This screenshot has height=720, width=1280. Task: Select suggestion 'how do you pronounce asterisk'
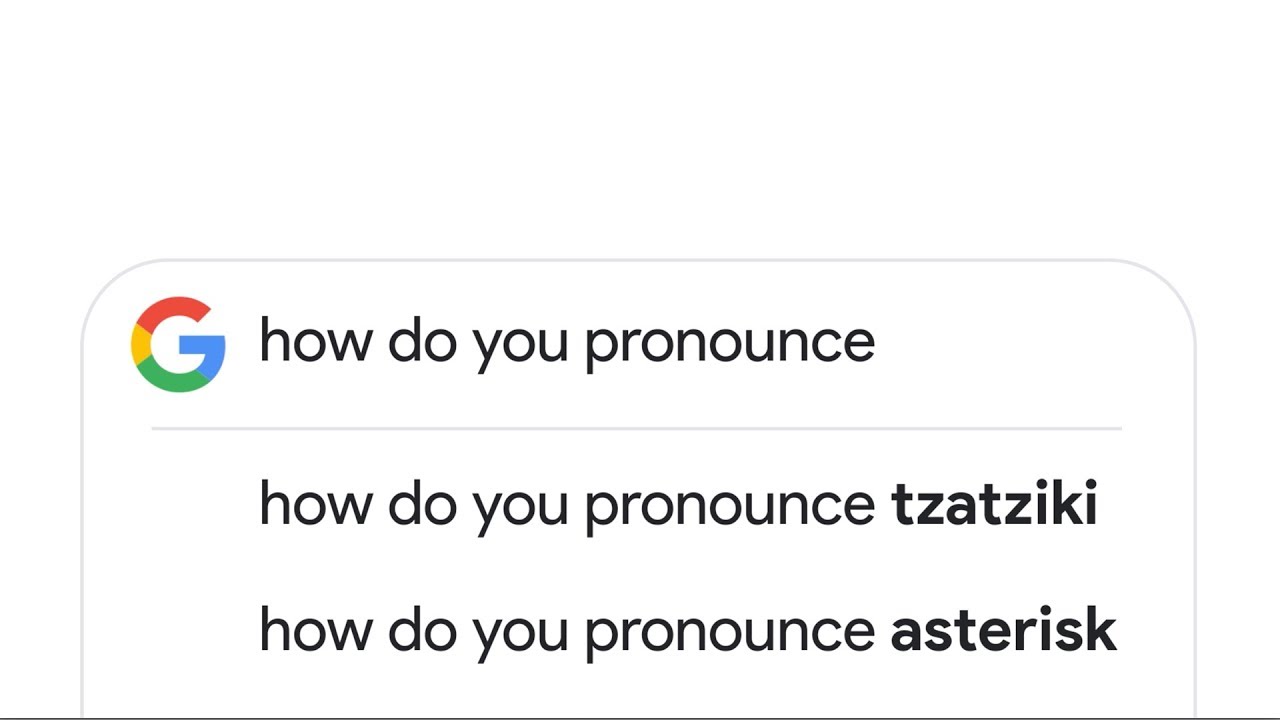(x=687, y=631)
